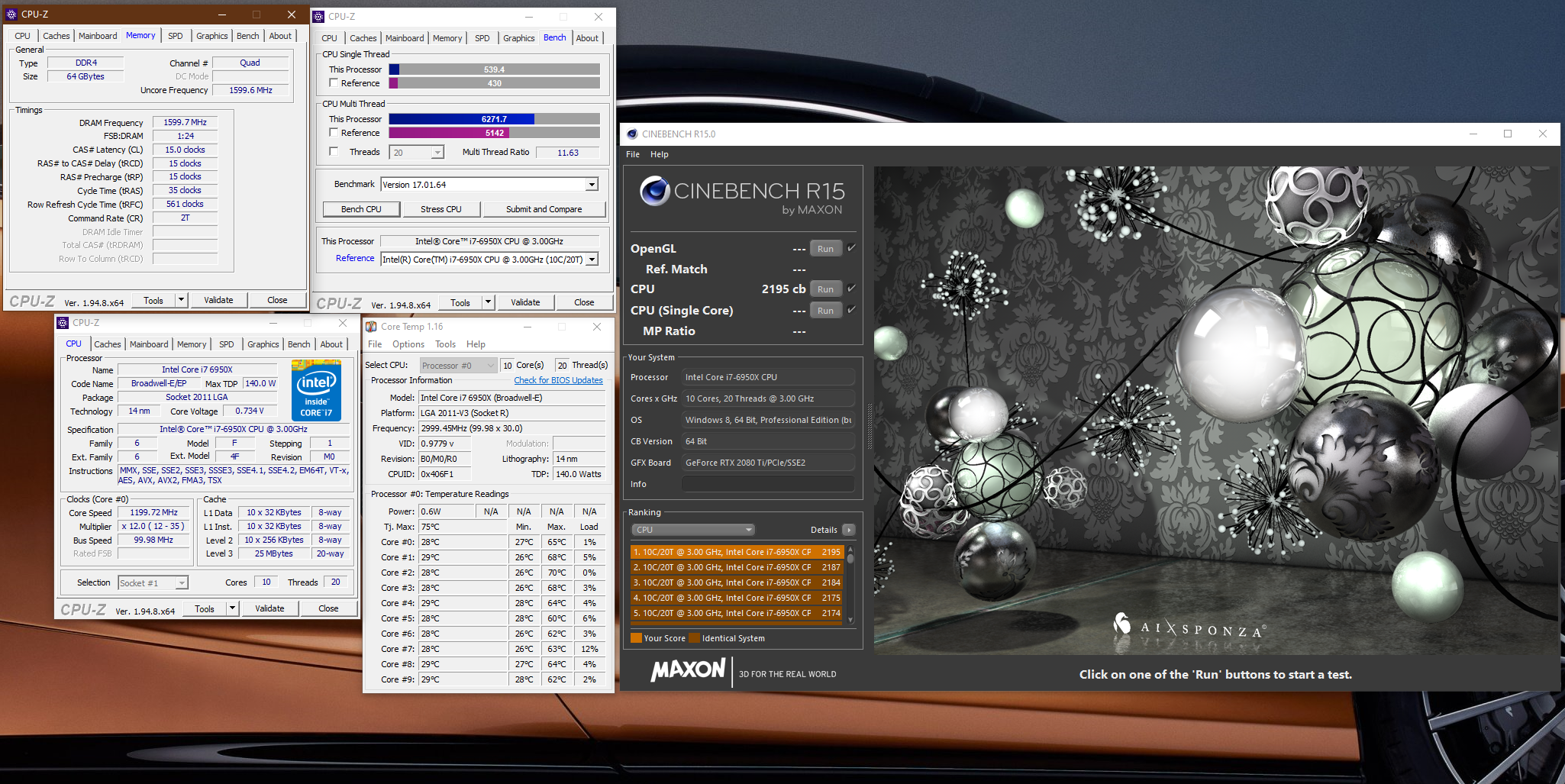Open the Help menu in Cinebench

tap(660, 154)
